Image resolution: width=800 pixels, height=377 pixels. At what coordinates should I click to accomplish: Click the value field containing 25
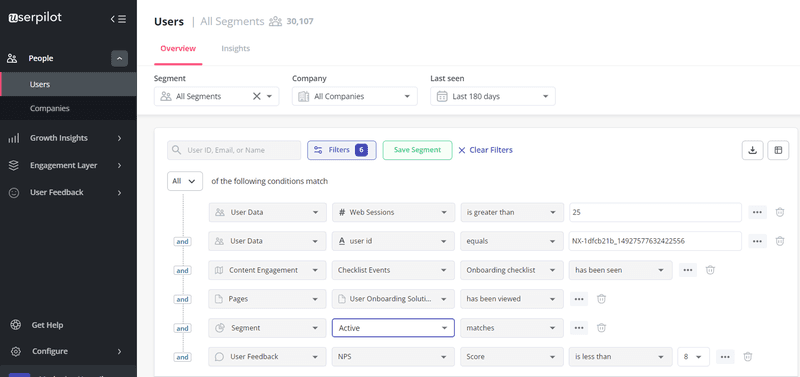656,212
